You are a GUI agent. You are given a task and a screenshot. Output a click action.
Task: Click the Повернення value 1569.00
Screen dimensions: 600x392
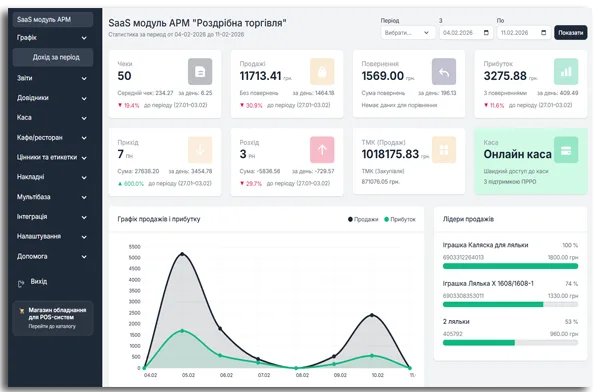(383, 76)
